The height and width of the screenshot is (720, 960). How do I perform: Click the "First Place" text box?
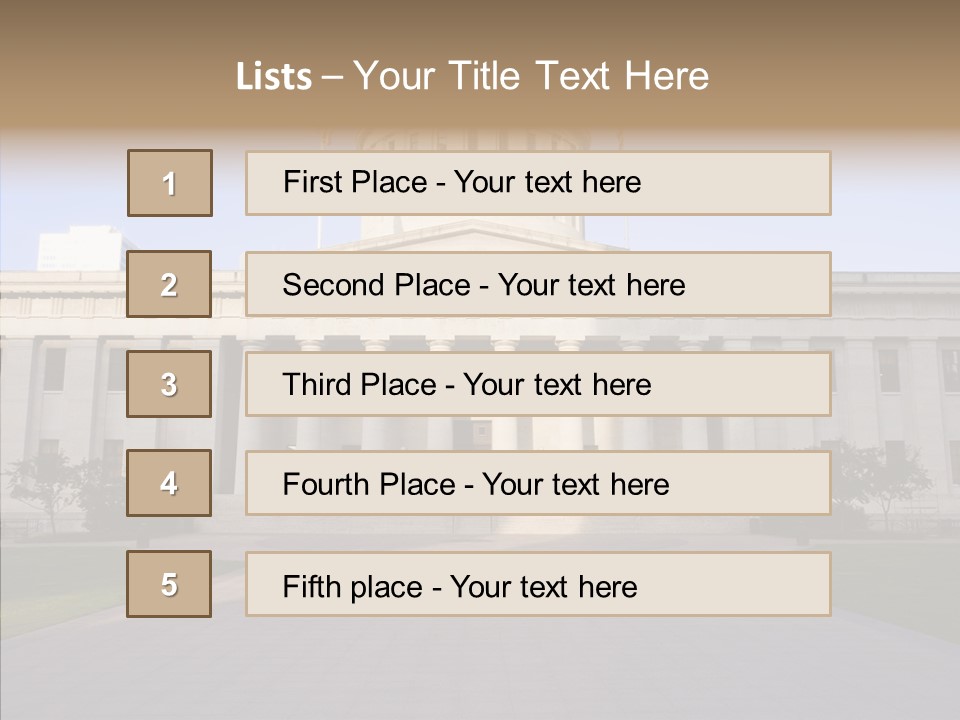point(538,183)
